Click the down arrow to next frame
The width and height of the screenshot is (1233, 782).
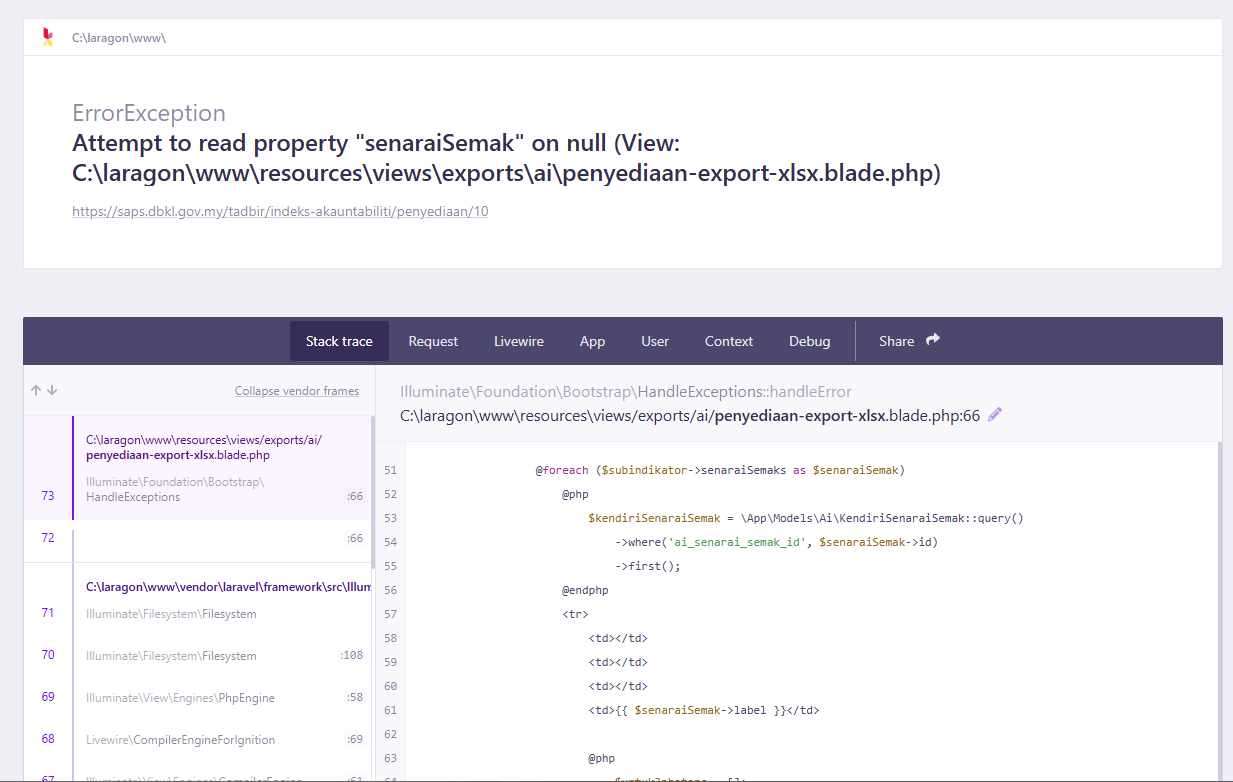[52, 391]
